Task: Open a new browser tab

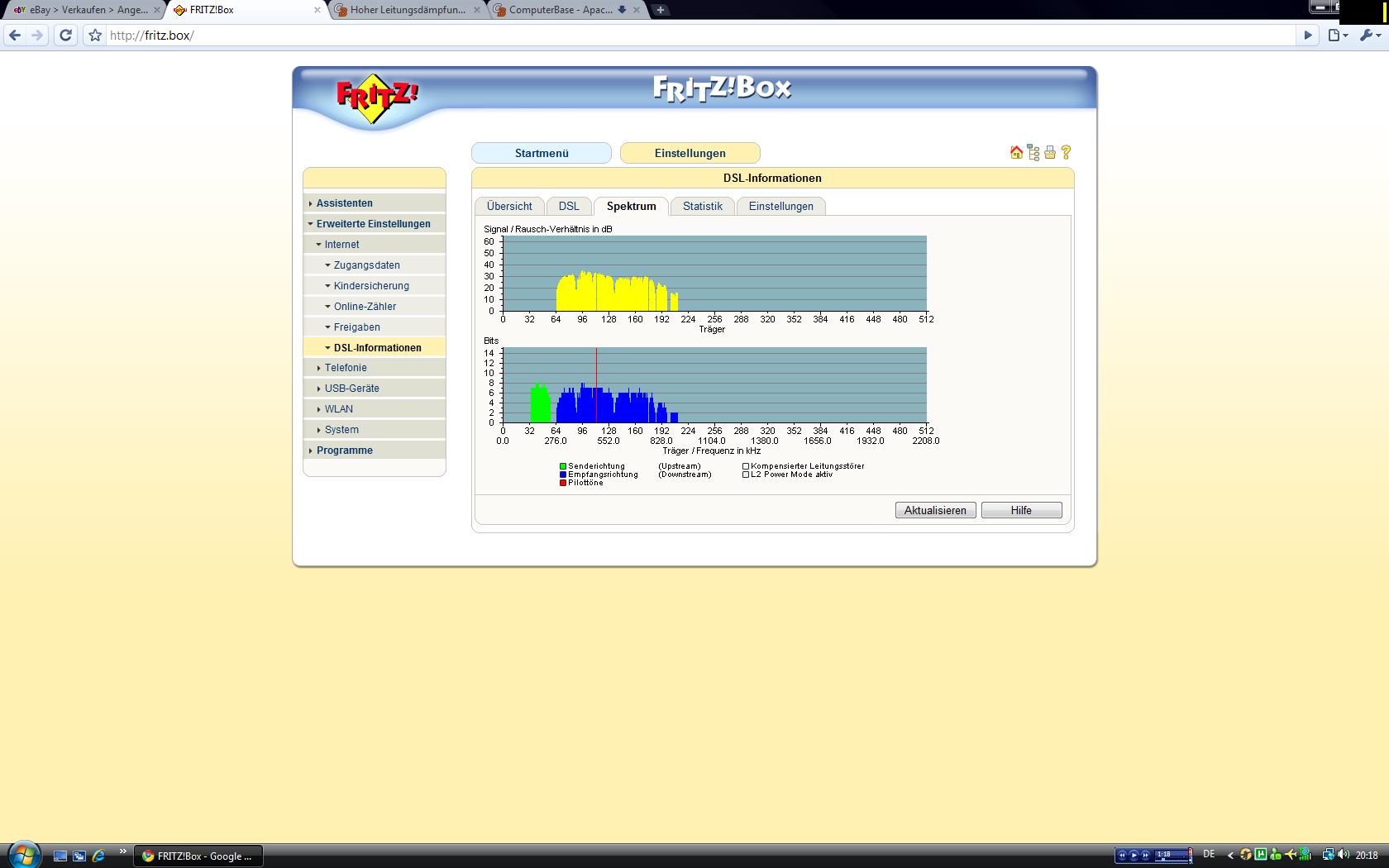Action: tap(660, 10)
